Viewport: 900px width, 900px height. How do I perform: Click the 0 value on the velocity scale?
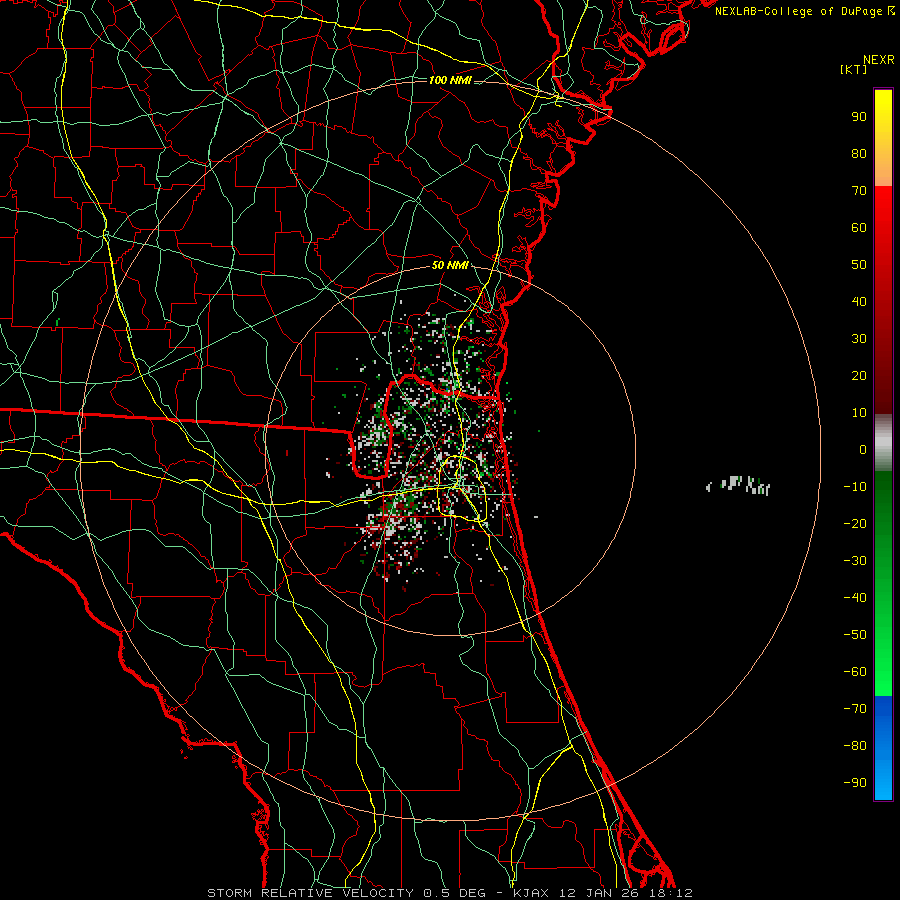click(x=863, y=449)
